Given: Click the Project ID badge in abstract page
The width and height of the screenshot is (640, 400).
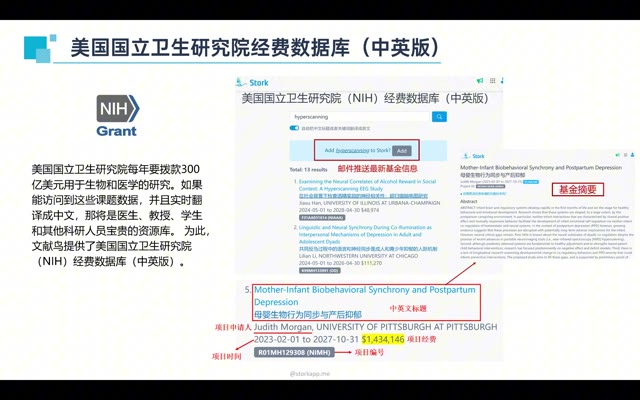Looking at the screenshot, I should coord(490,186).
